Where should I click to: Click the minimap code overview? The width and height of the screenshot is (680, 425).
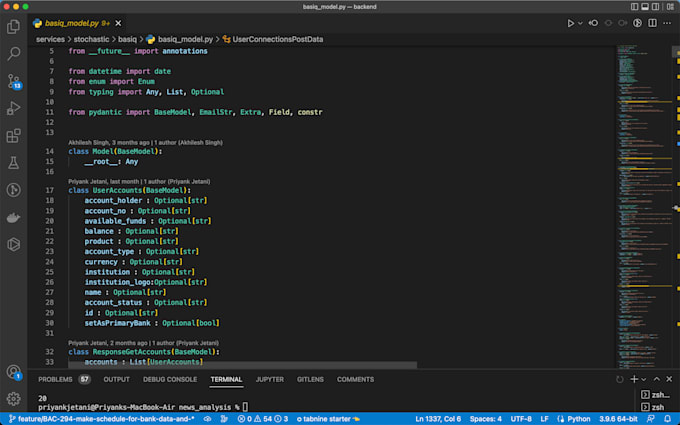coord(644,206)
